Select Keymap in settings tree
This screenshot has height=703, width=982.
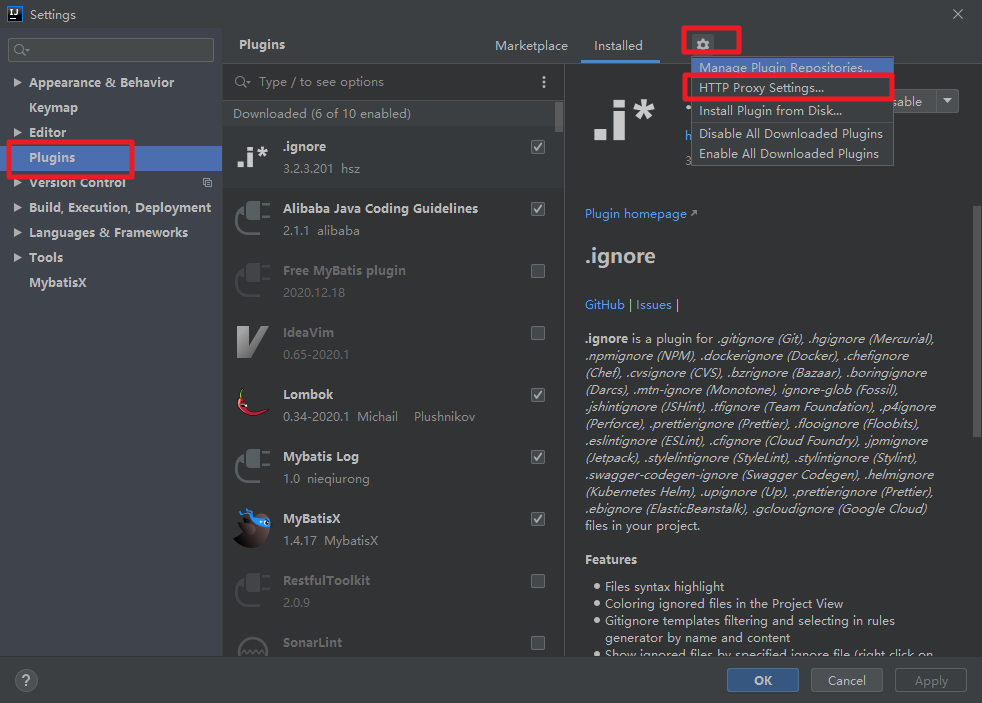pos(53,107)
